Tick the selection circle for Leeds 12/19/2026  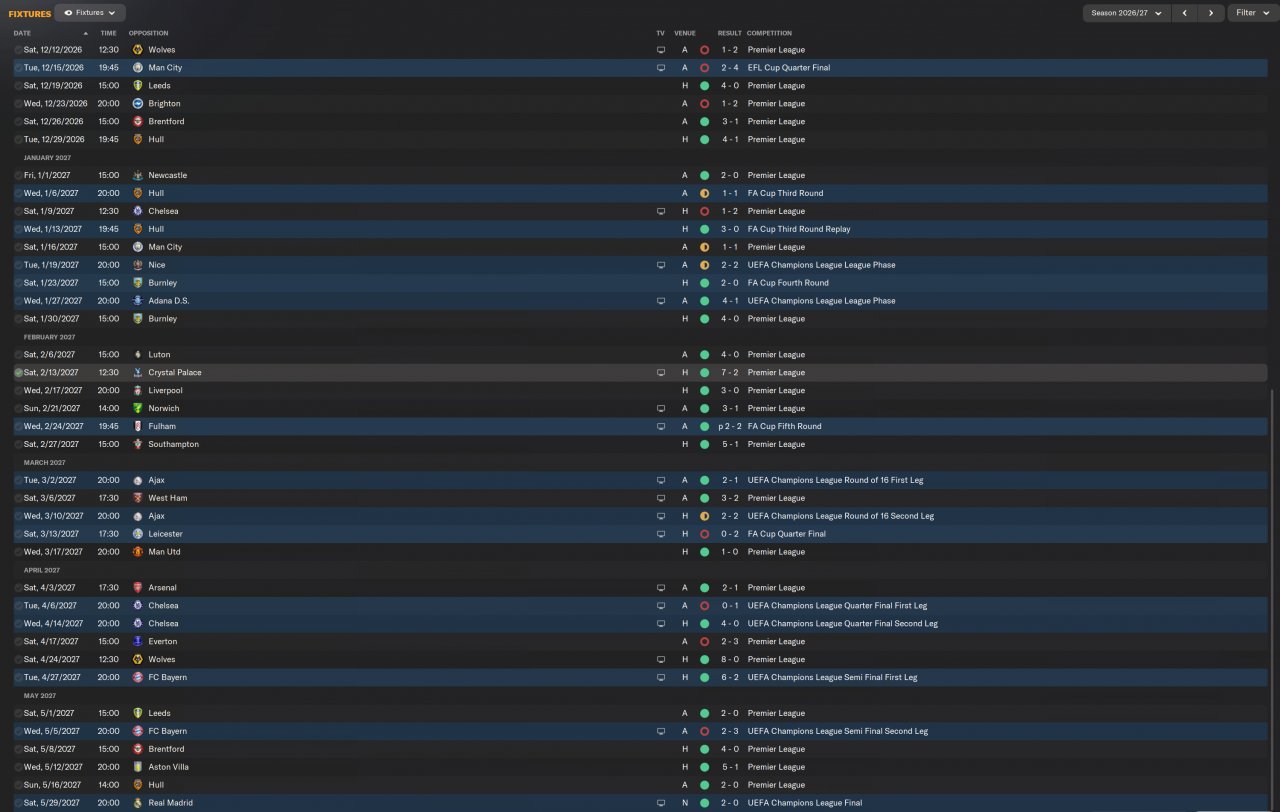coord(18,86)
